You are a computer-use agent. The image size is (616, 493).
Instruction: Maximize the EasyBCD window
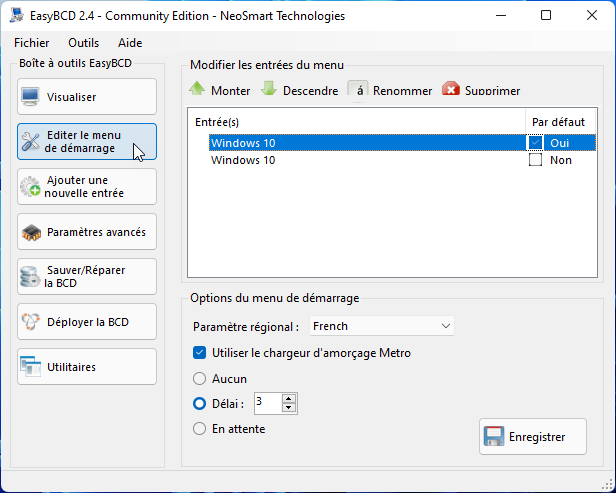(546, 15)
